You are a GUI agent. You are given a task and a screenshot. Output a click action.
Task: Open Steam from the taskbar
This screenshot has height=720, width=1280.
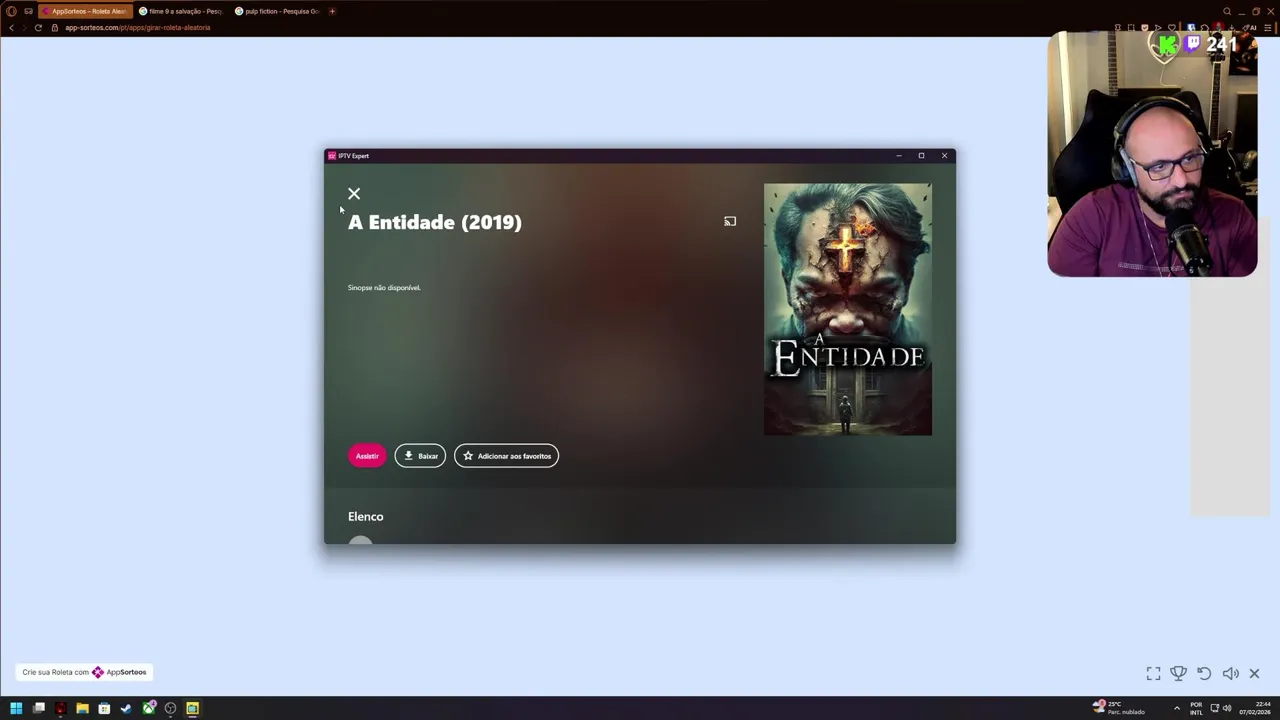tap(126, 708)
